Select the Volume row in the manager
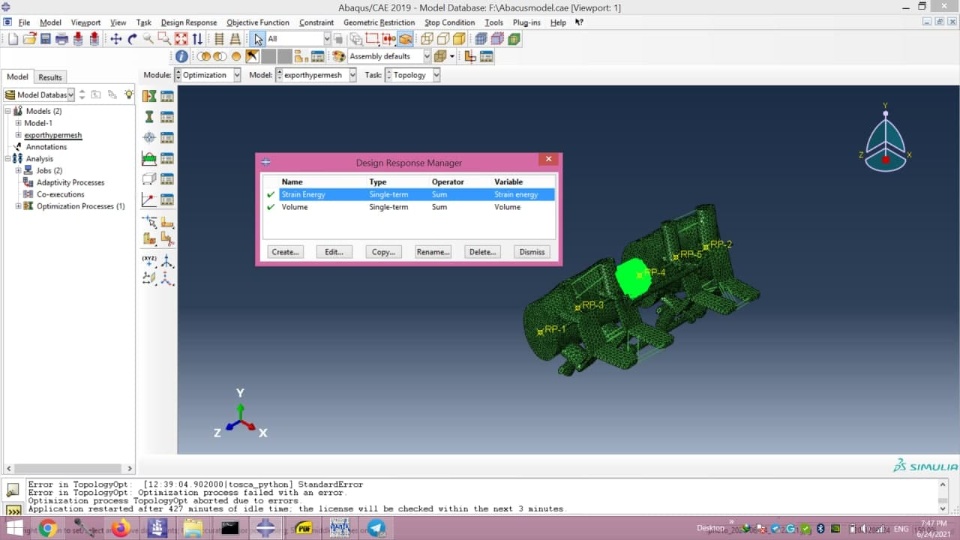This screenshot has width=960, height=540. click(416, 208)
